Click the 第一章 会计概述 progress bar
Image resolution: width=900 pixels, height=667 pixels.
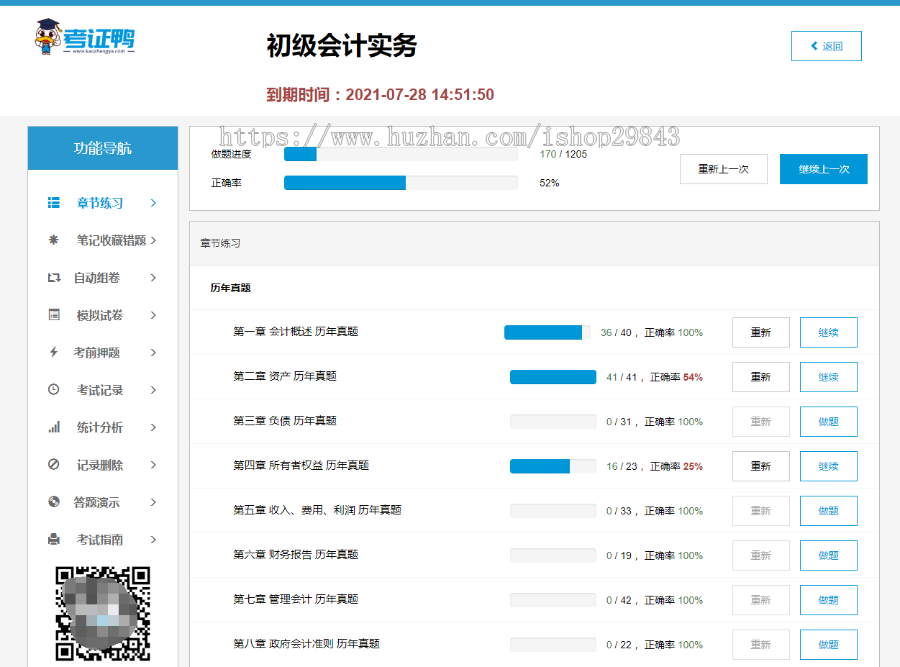[x=546, y=332]
